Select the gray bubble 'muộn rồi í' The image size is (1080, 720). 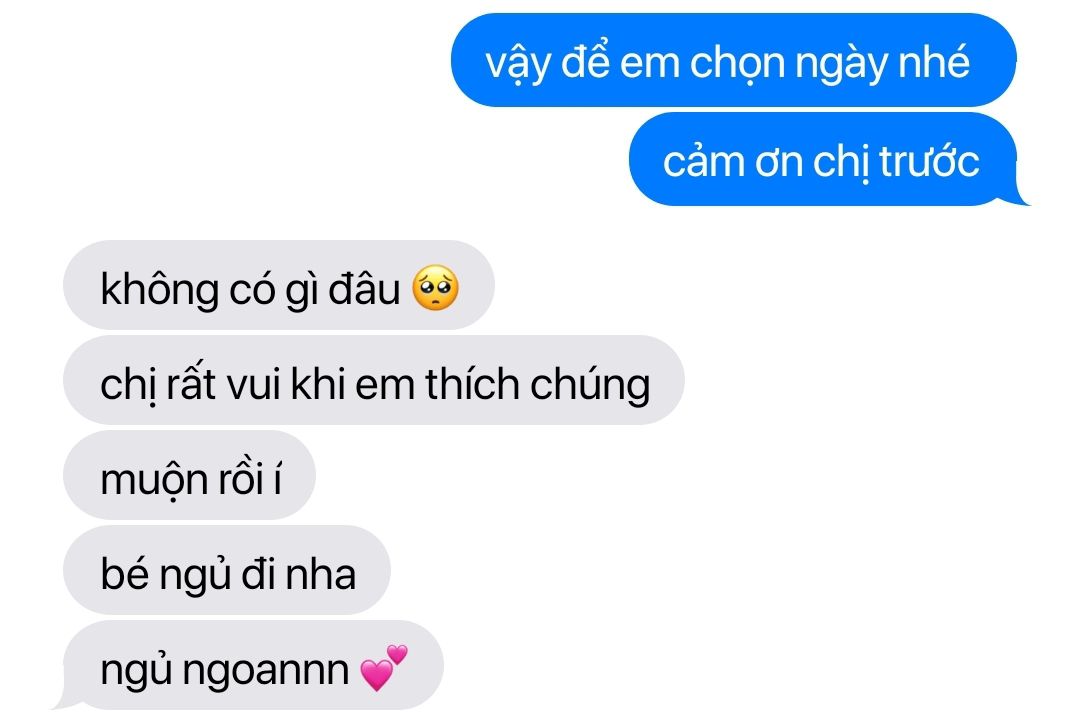189,475
